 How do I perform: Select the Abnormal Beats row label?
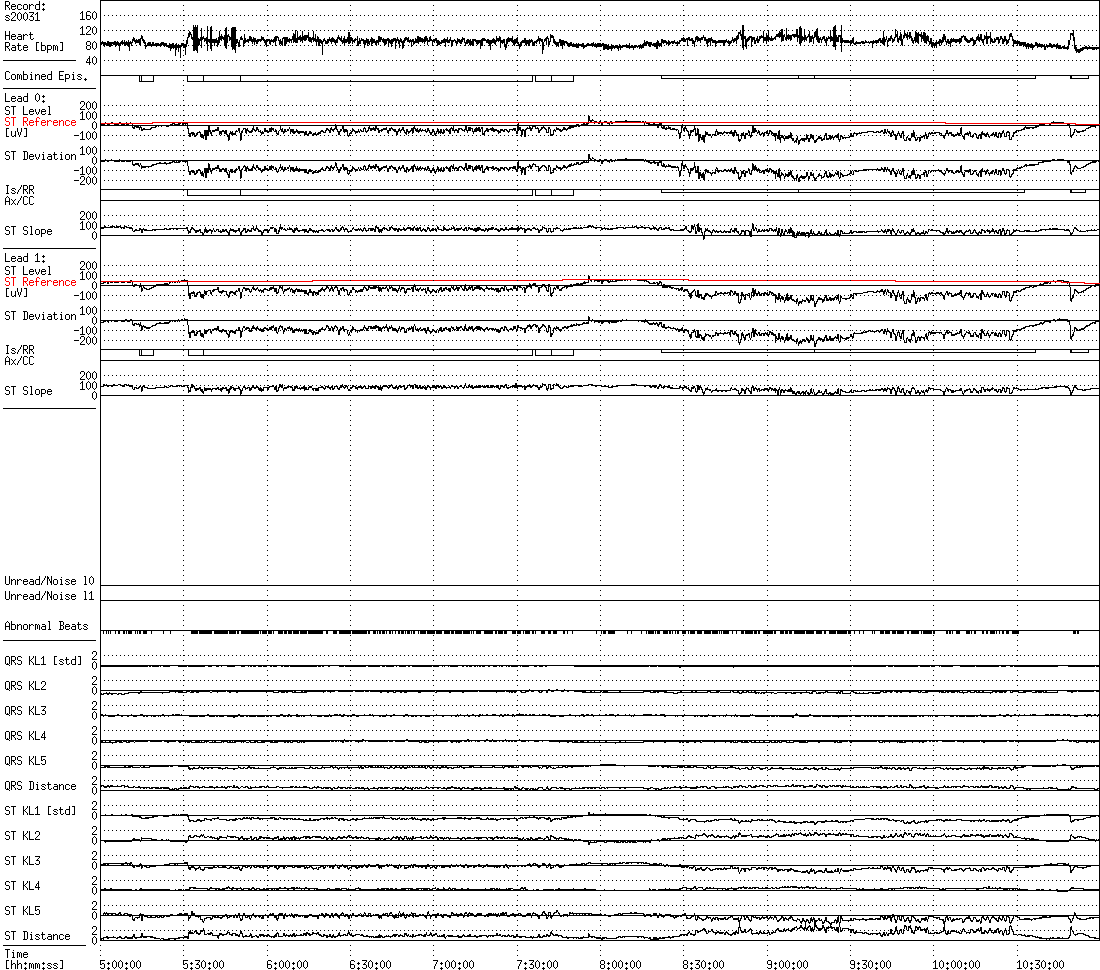(x=46, y=627)
